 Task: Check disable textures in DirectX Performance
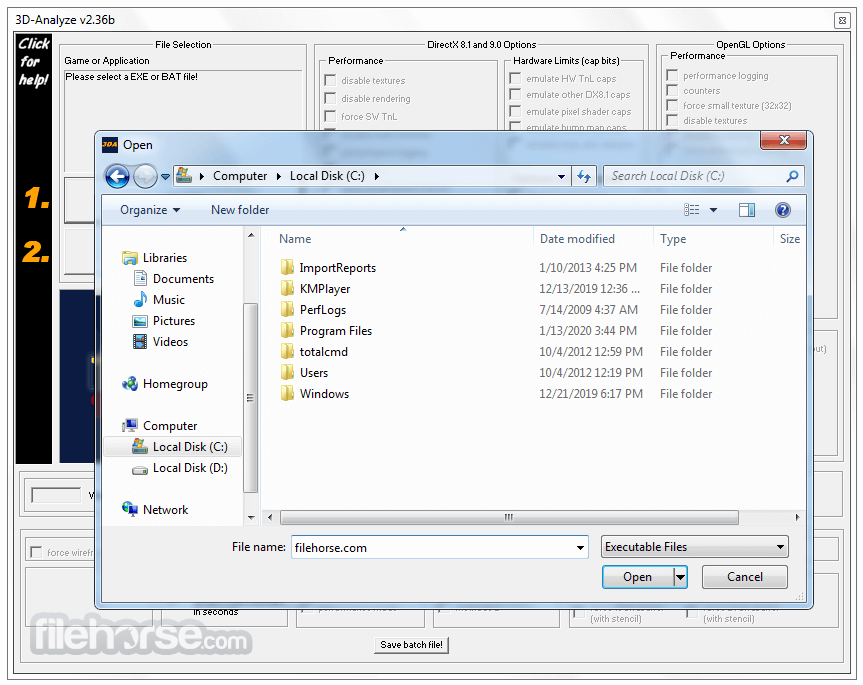(330, 80)
